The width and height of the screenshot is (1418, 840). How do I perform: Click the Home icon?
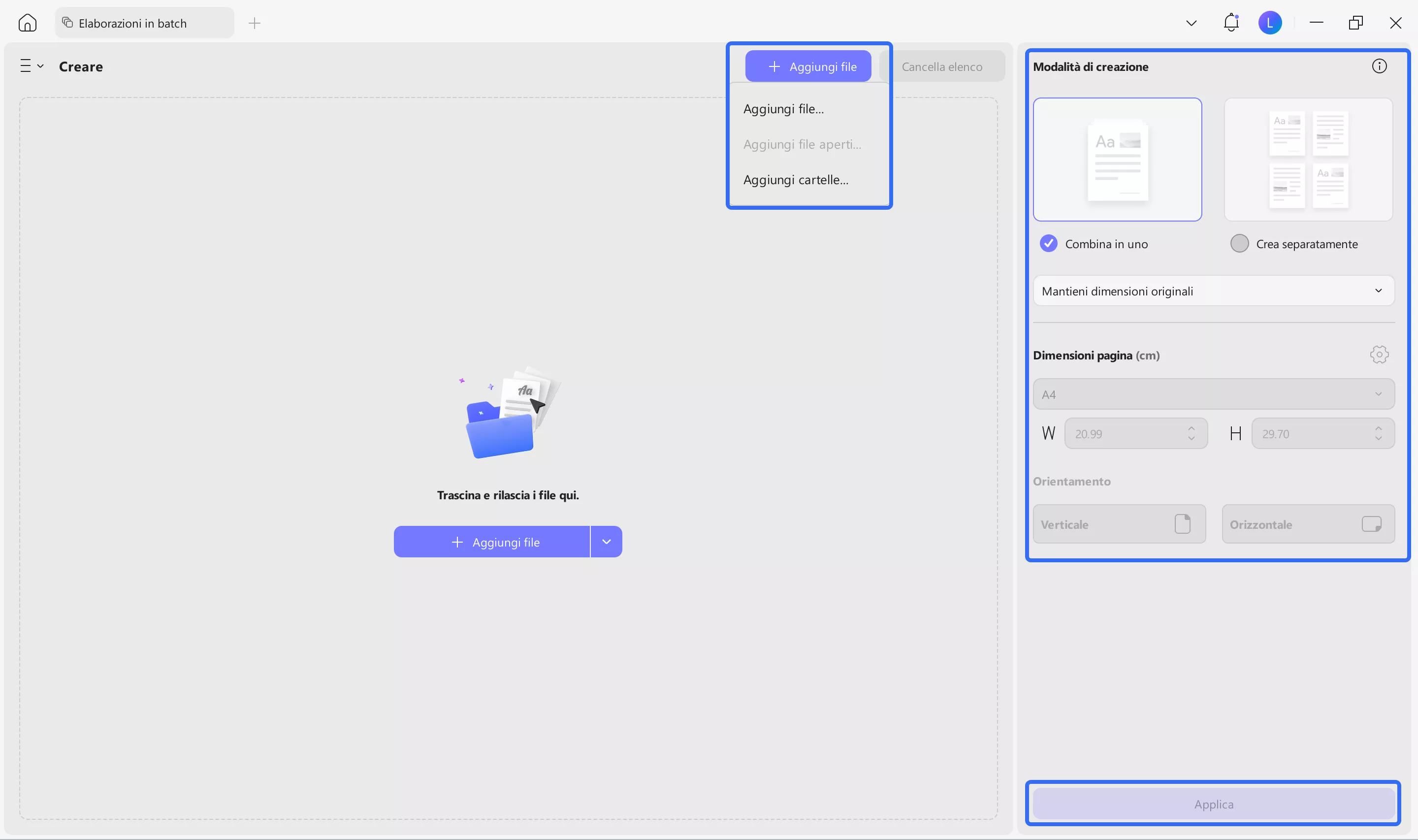pos(27,23)
